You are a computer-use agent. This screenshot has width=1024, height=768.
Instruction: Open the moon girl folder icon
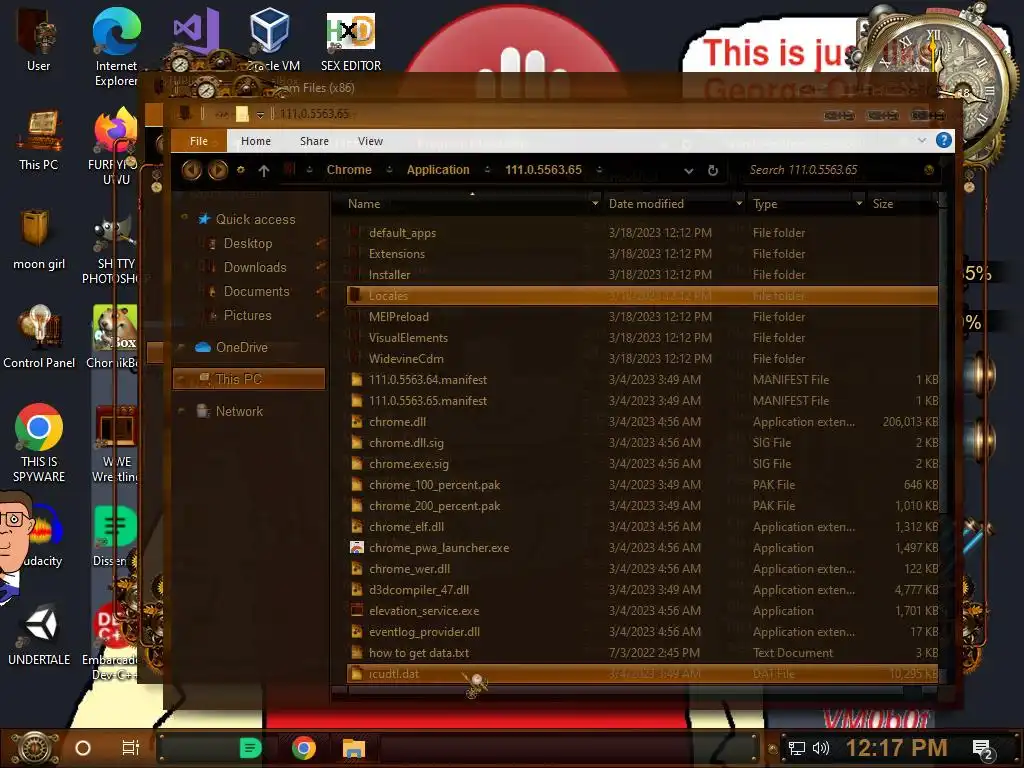pos(39,238)
